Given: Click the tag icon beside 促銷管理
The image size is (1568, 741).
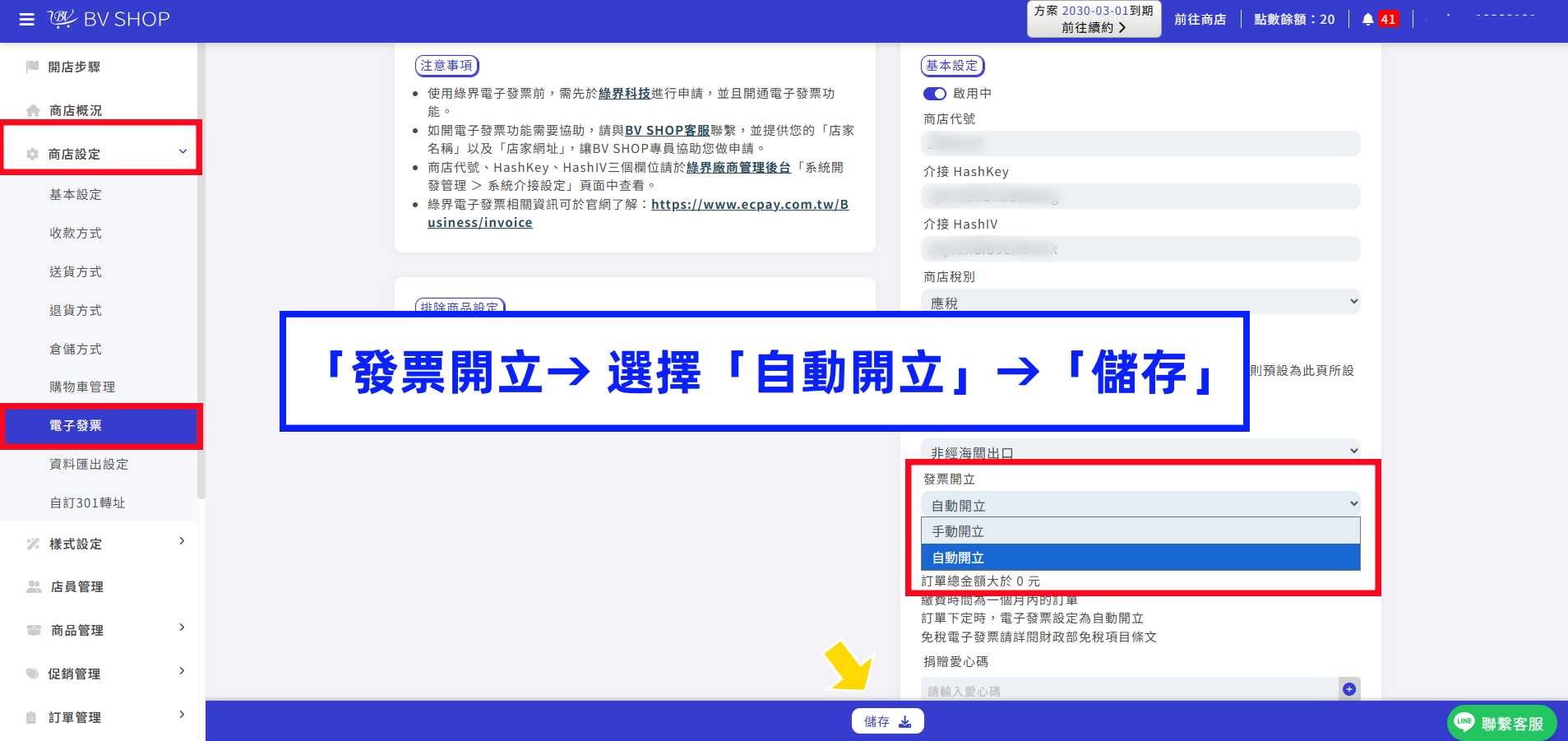Looking at the screenshot, I should pyautogui.click(x=33, y=674).
